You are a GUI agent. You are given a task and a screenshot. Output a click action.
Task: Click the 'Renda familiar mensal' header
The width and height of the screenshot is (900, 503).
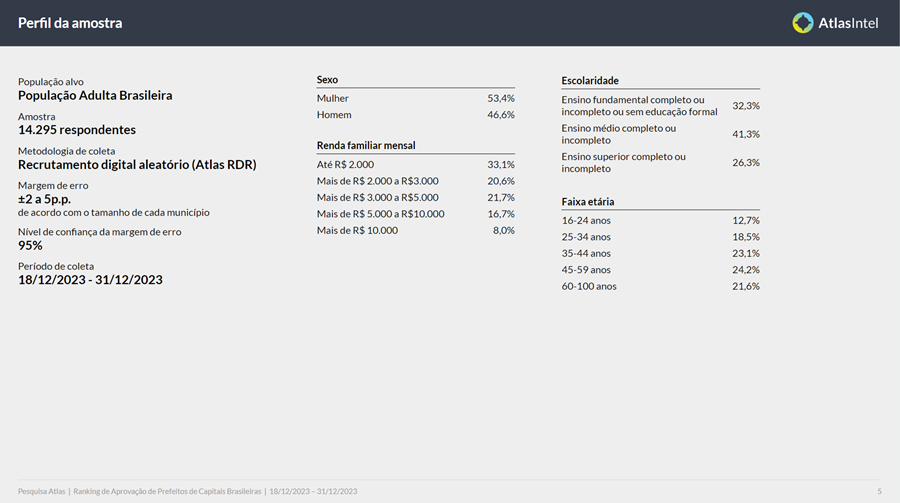tap(366, 146)
